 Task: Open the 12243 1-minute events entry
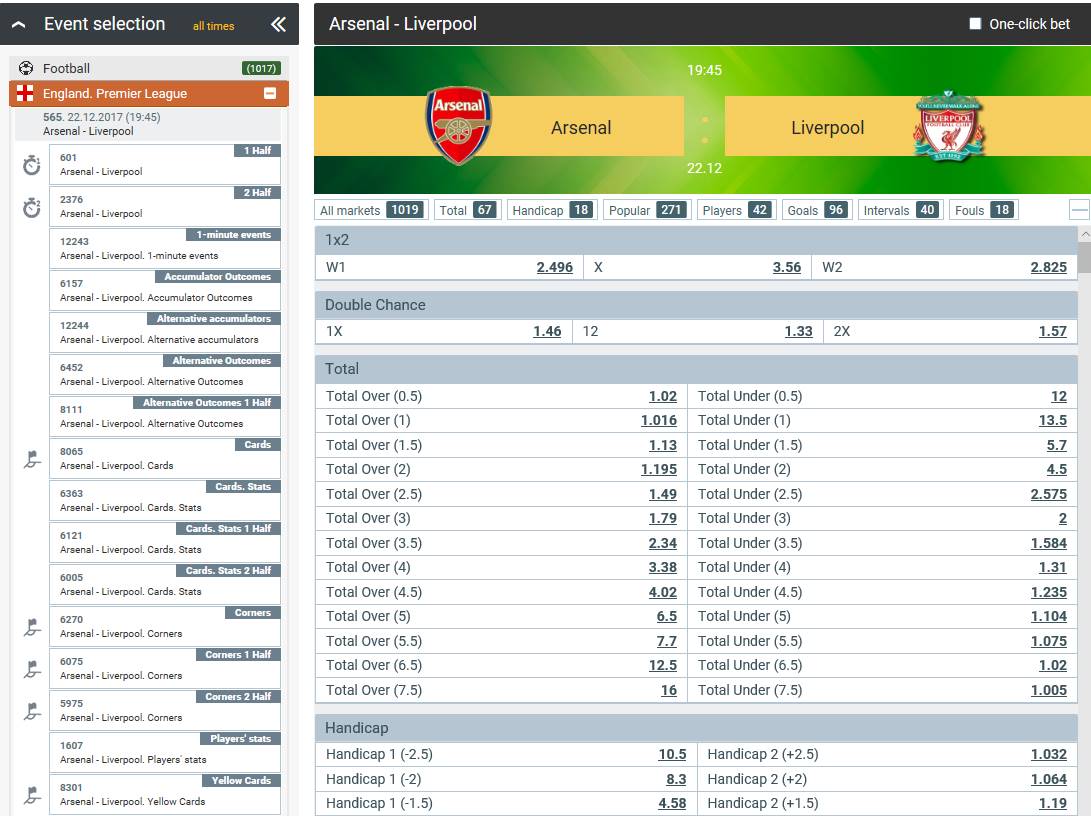click(x=165, y=248)
